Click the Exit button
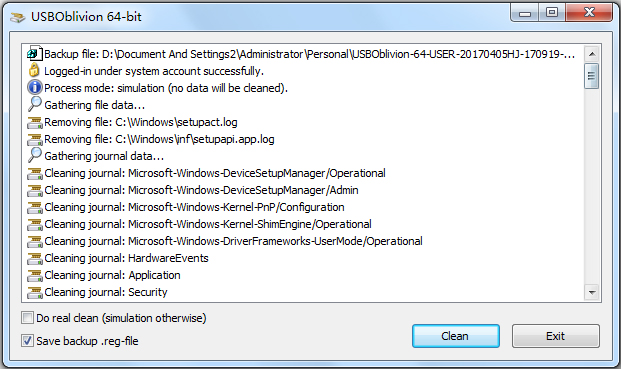 point(555,336)
